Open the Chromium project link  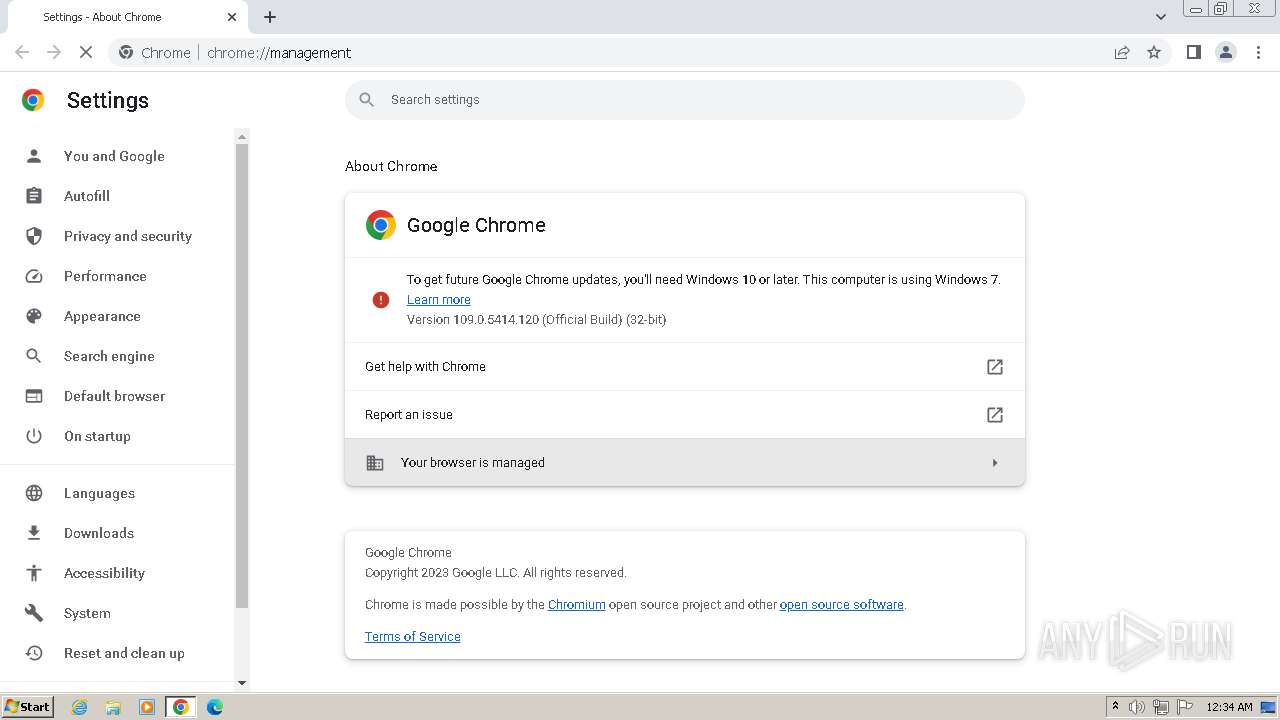576,605
